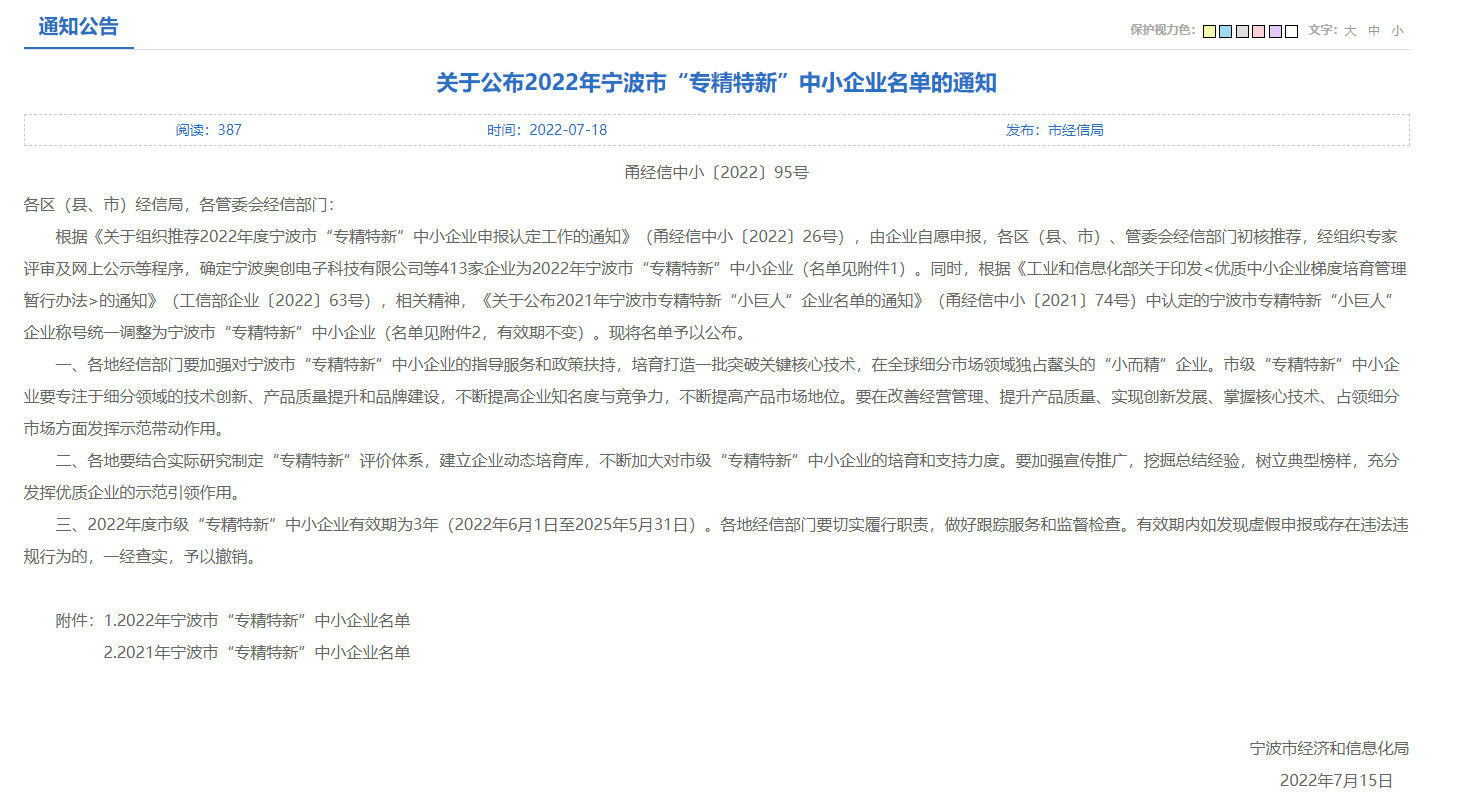Set text size to large (大)
1469x799 pixels.
(x=1350, y=31)
